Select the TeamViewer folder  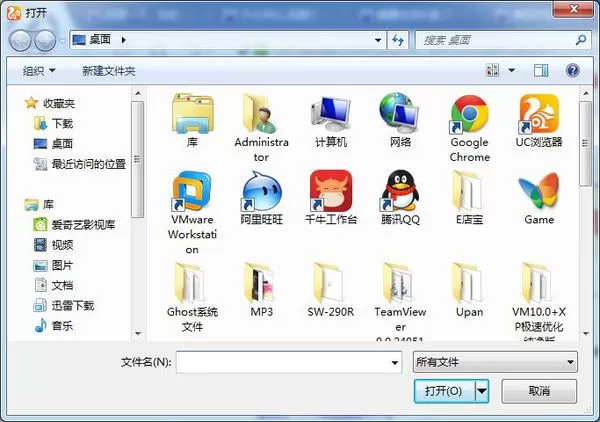coord(399,283)
